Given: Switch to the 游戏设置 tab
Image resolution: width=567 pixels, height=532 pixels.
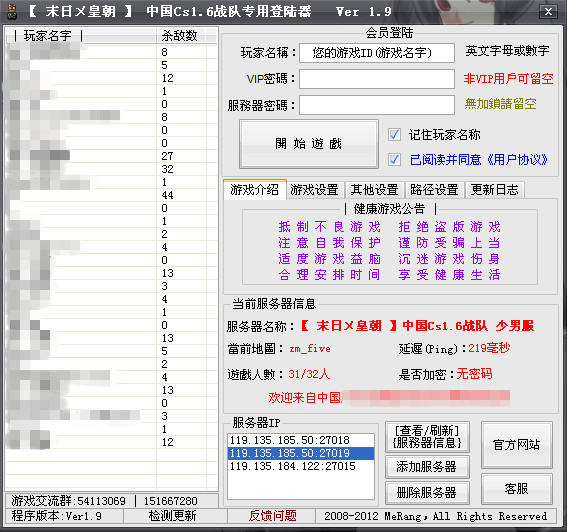Looking at the screenshot, I should point(314,190).
